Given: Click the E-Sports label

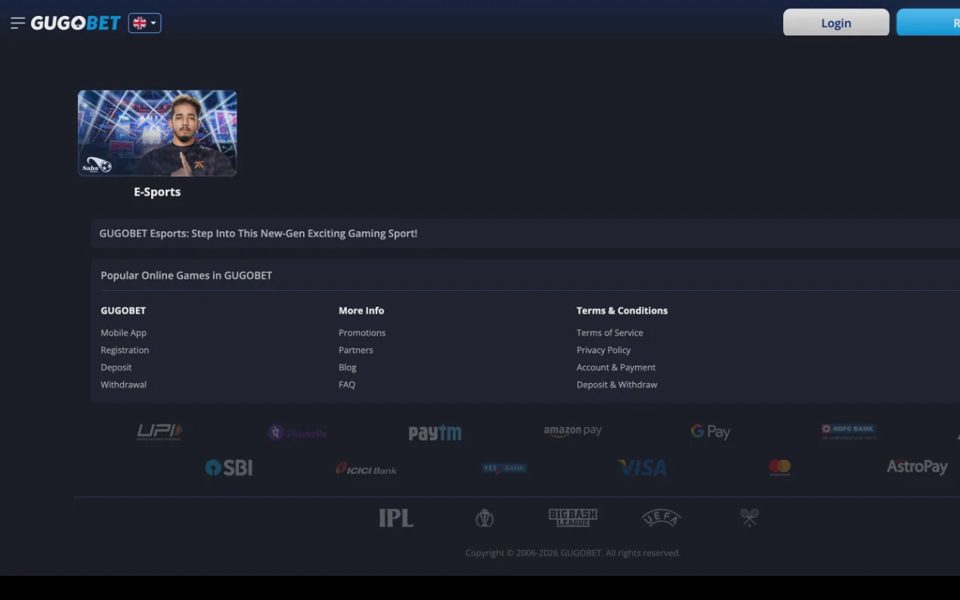Looking at the screenshot, I should [157, 192].
